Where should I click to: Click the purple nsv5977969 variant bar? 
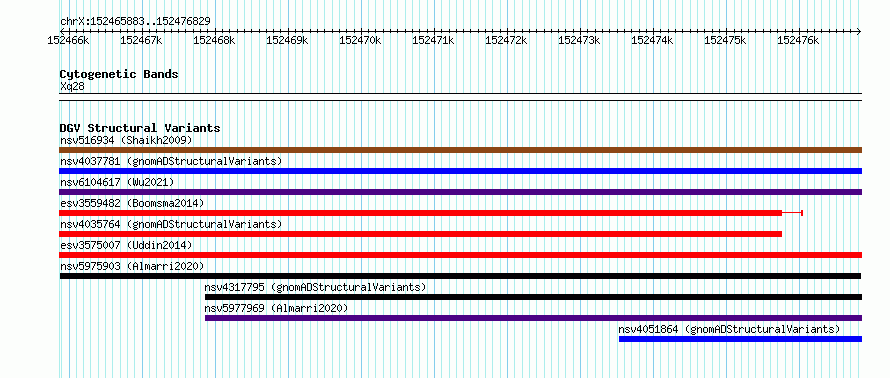tap(534, 318)
